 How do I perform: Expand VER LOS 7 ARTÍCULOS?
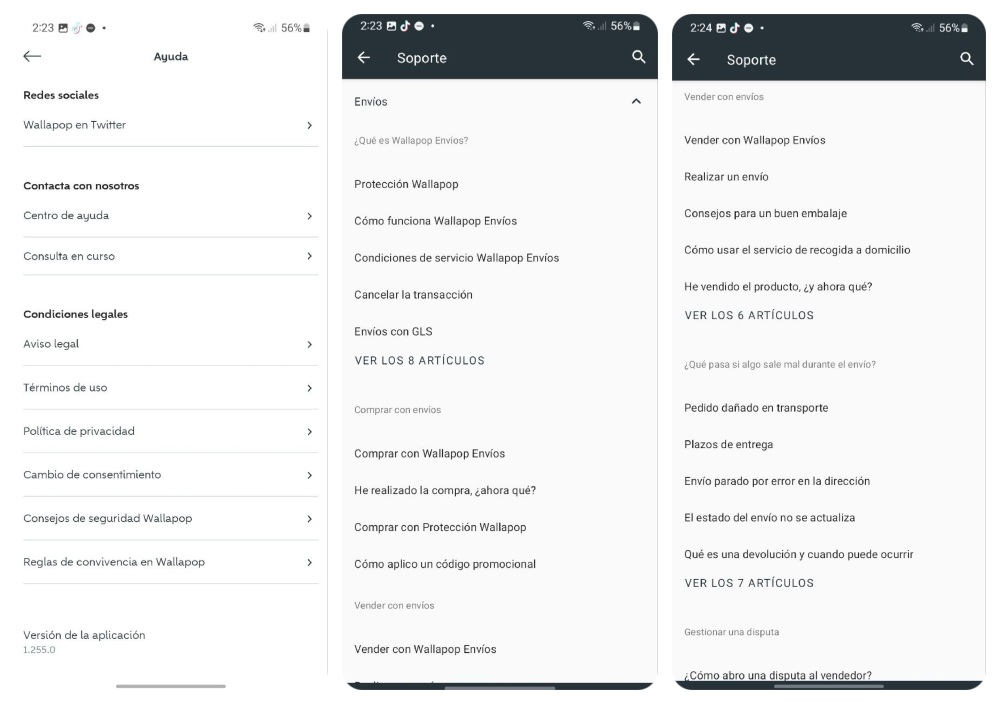point(749,583)
